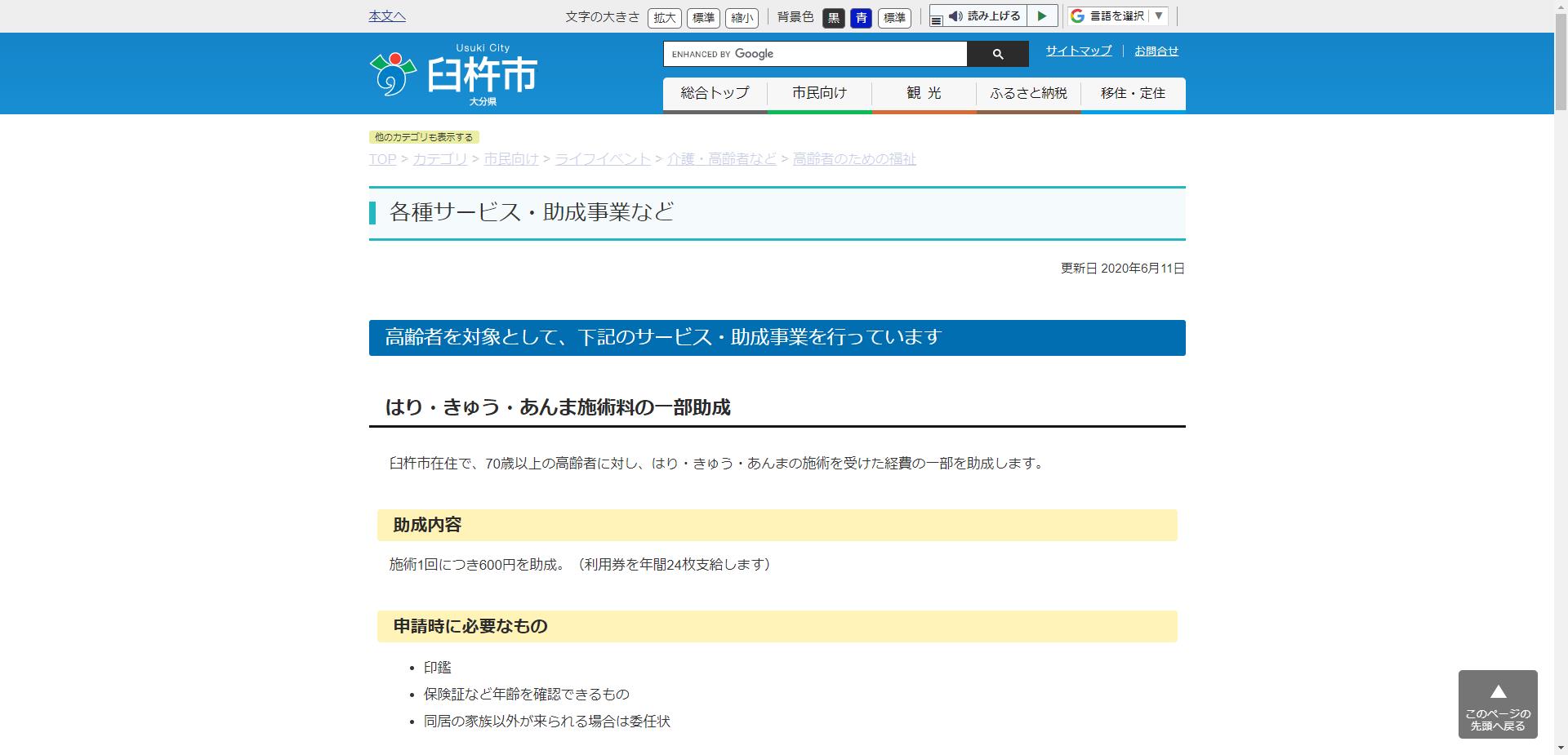Viewport: 1568px width, 755px height.
Task: Click the search magnifier icon
Action: point(997,54)
